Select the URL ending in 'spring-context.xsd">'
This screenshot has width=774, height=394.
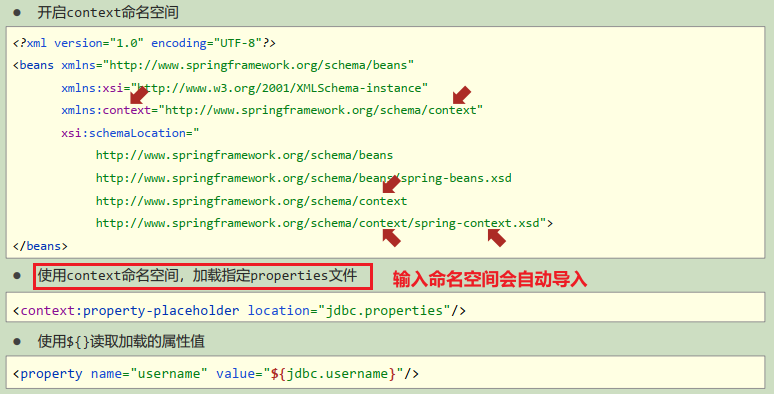point(324,223)
